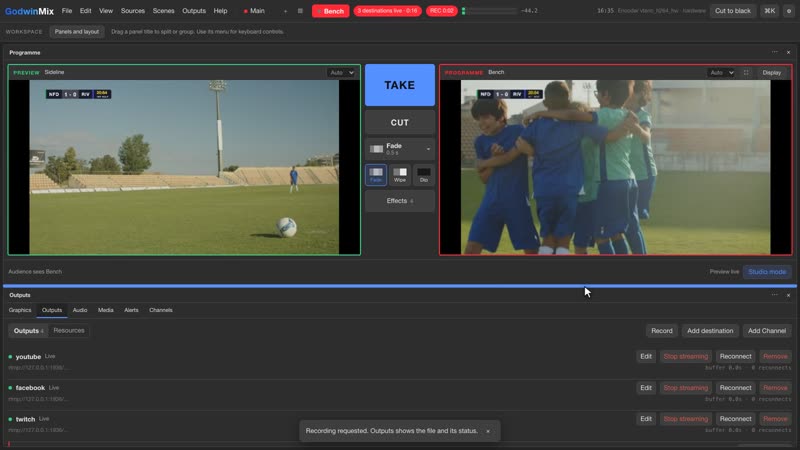800x450 pixels.
Task: Switch to the Audio tab
Action: pos(80,310)
